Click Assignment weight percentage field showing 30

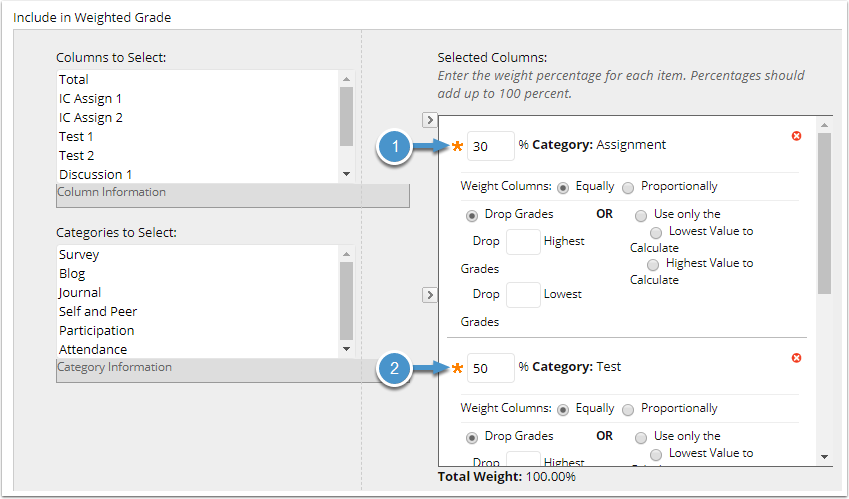[490, 146]
